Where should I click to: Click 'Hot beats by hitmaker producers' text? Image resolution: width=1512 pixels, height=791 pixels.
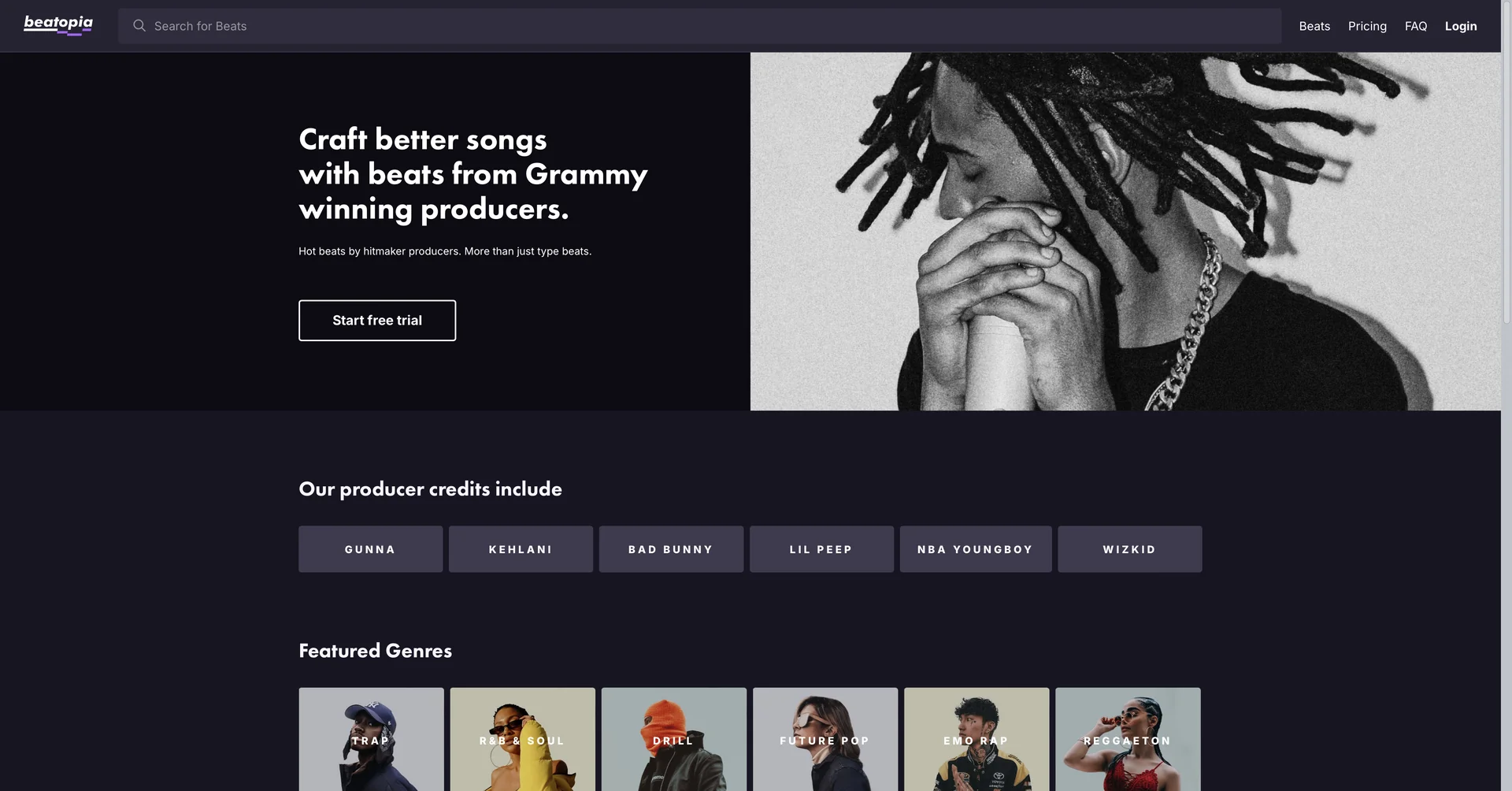[x=445, y=251]
